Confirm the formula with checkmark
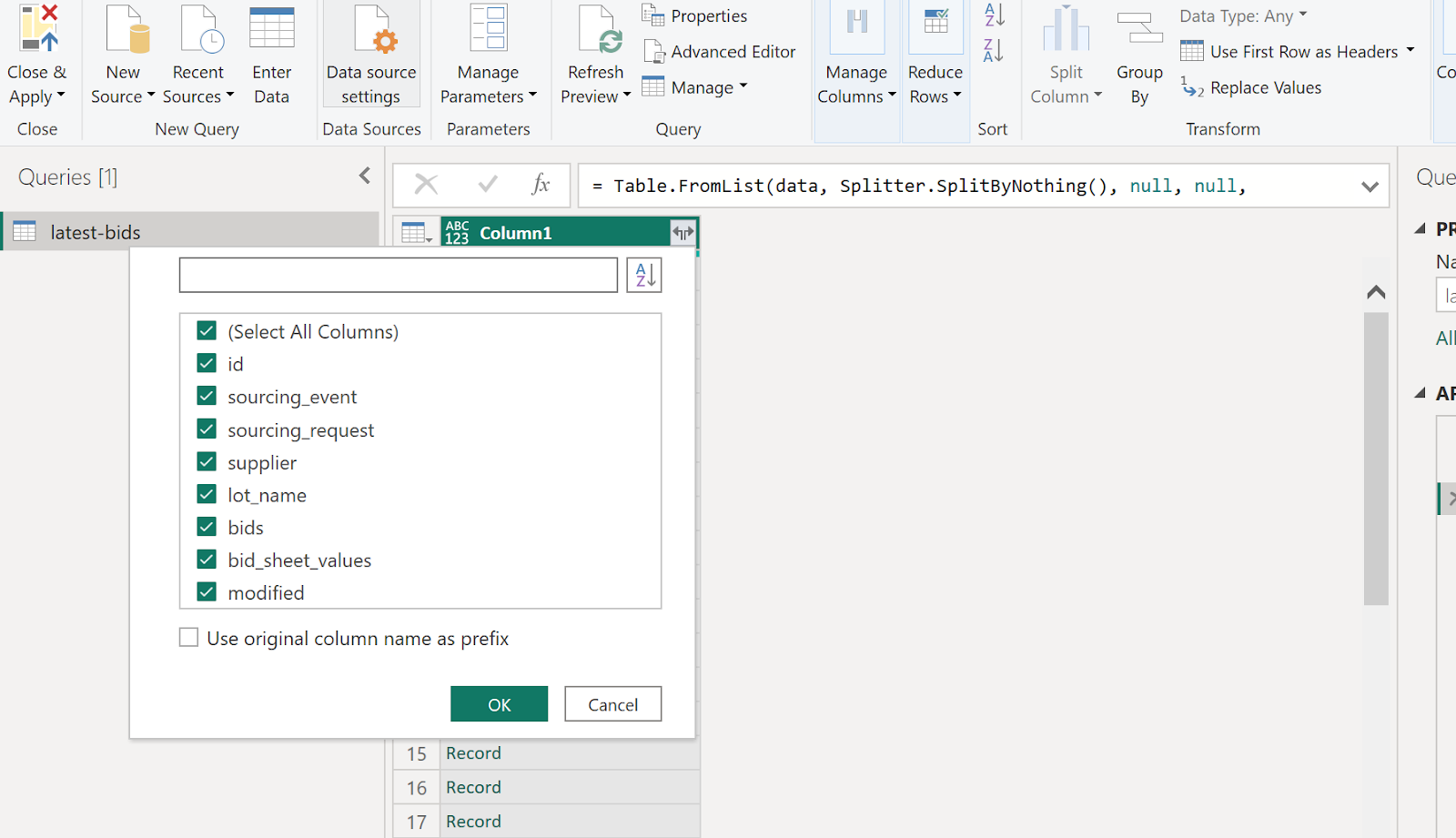The height and width of the screenshot is (838, 1456). [x=488, y=185]
